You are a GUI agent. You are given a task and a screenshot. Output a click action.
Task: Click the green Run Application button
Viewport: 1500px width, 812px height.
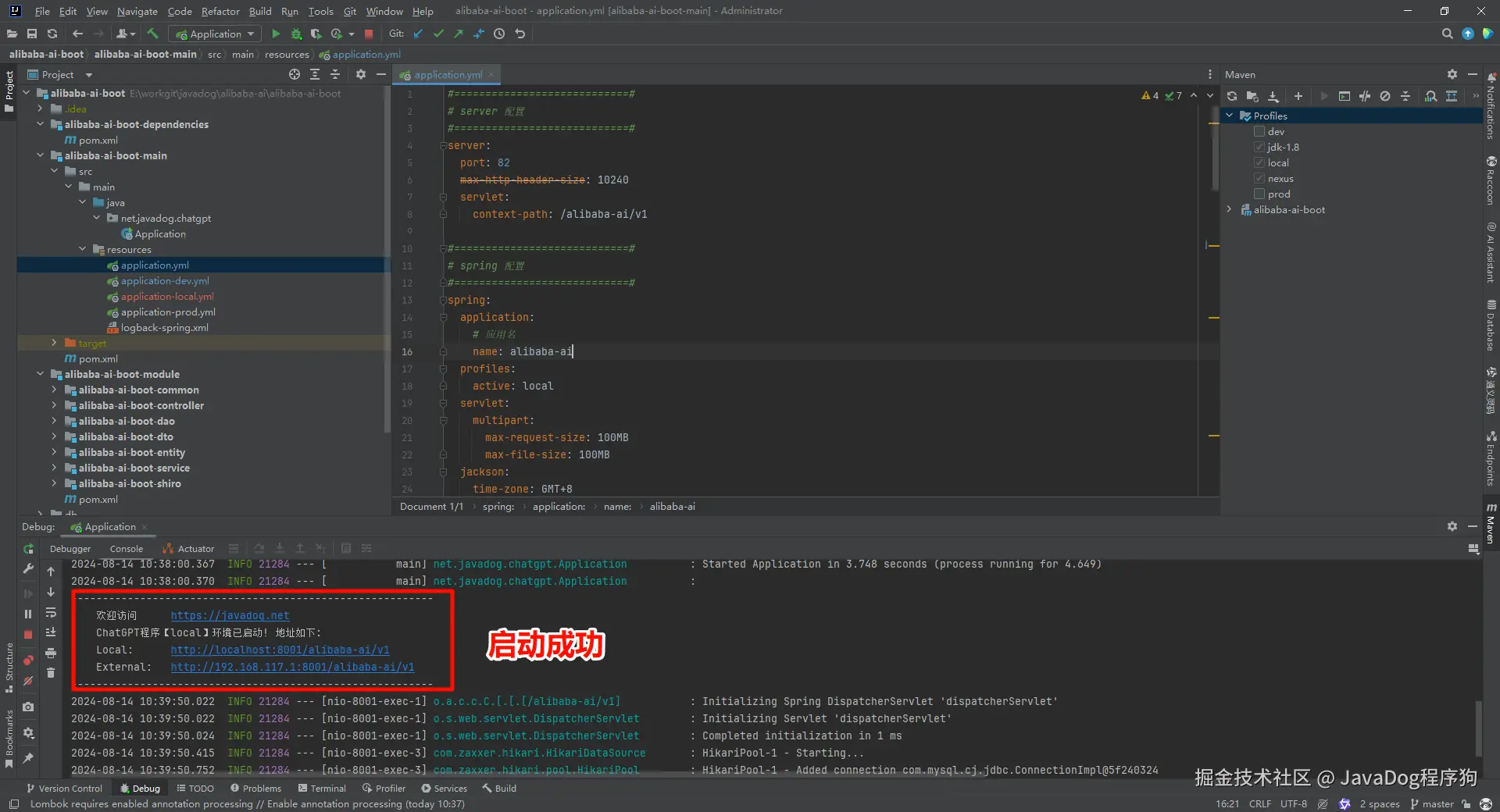[x=276, y=34]
